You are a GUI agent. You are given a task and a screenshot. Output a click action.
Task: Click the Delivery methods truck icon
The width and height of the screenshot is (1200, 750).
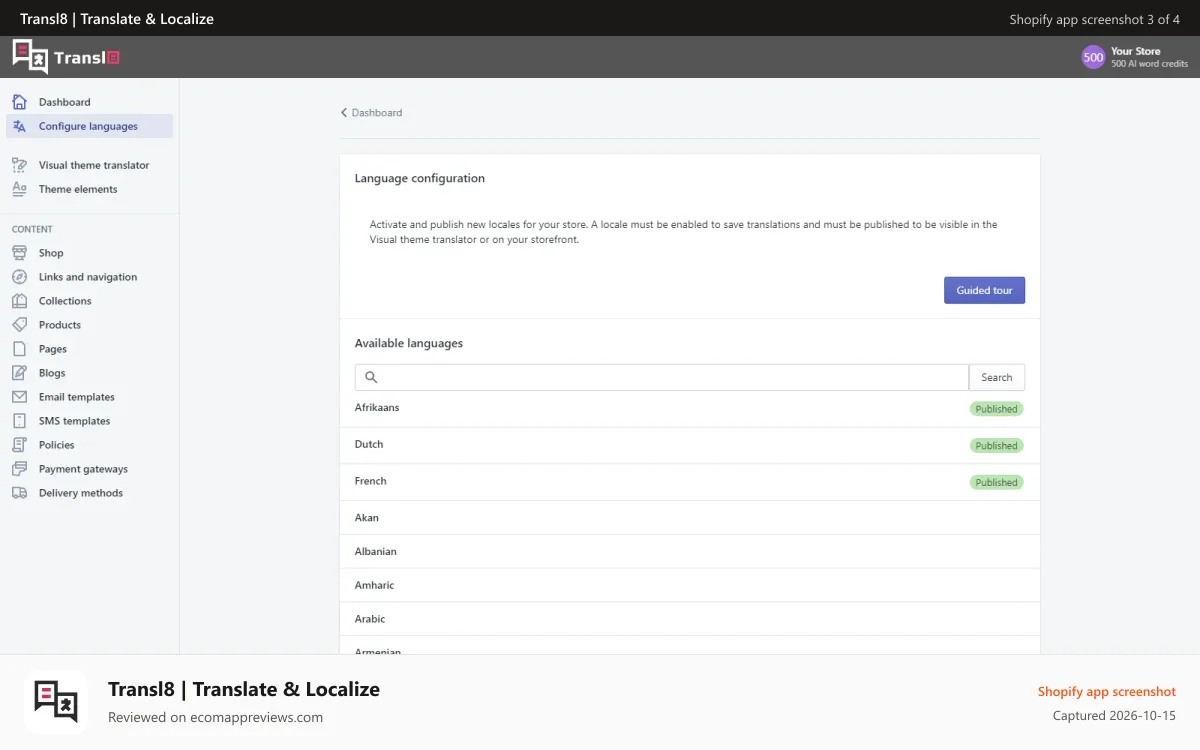coord(19,493)
